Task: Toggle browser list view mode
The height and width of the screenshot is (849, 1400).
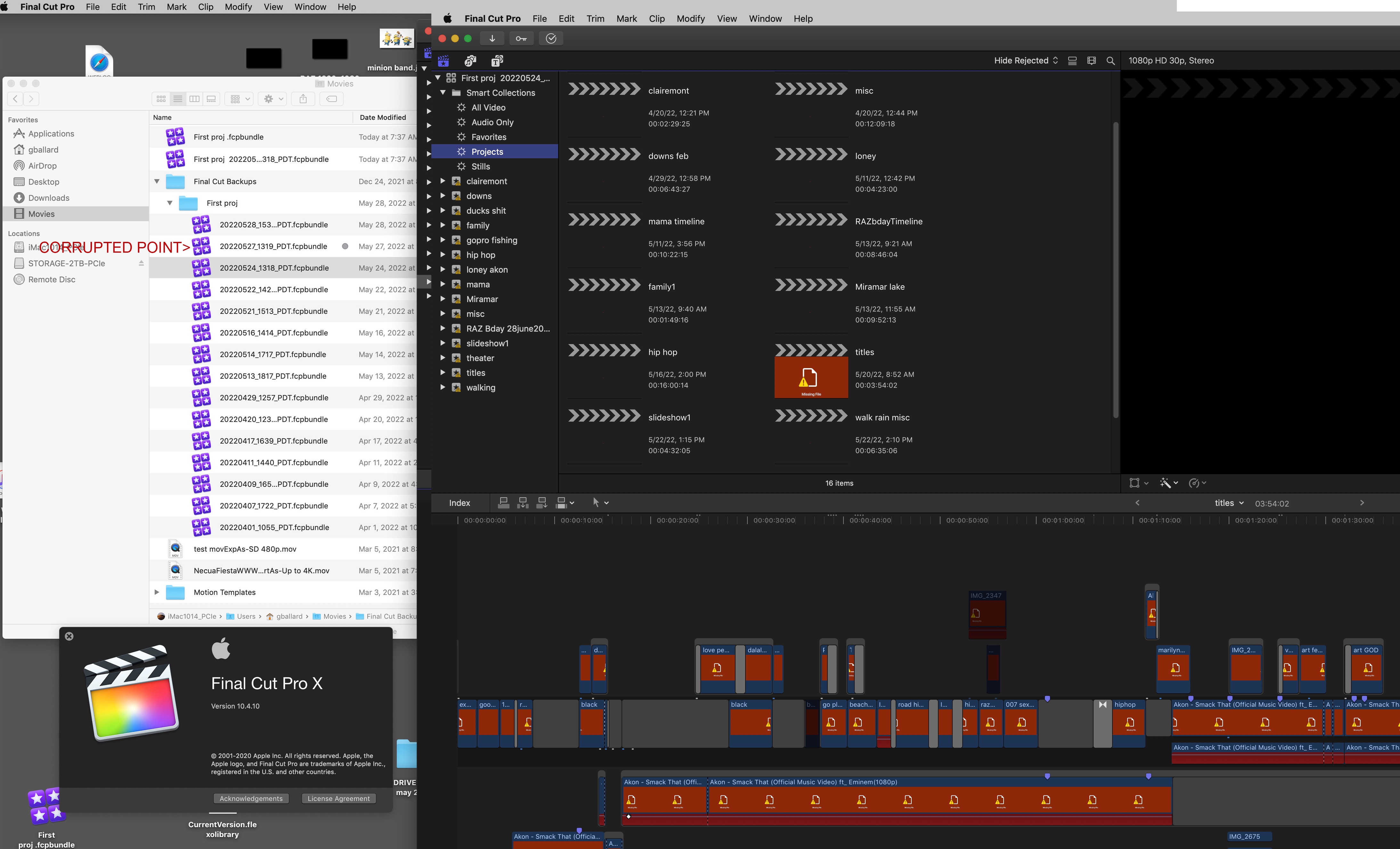Action: pos(1072,61)
